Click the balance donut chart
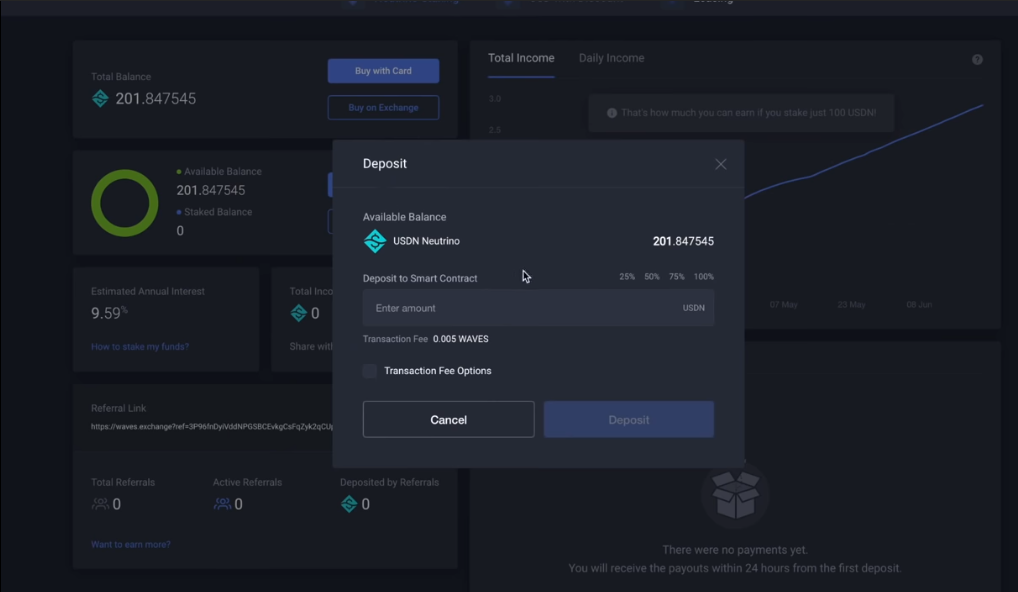Viewport: 1018px width, 592px height. [x=125, y=203]
